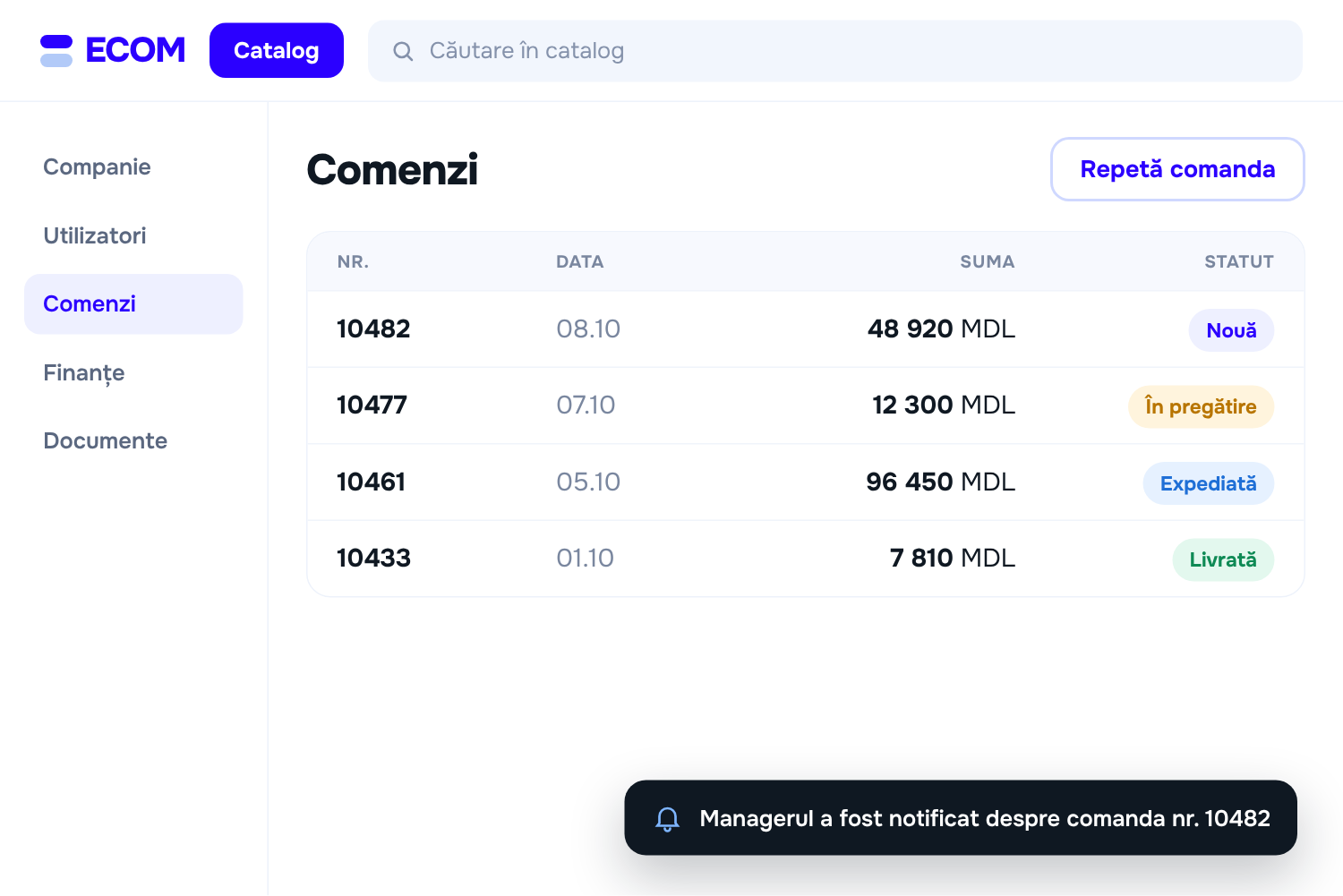1343x896 pixels.
Task: Click the manager notification toast message
Action: coord(961,818)
